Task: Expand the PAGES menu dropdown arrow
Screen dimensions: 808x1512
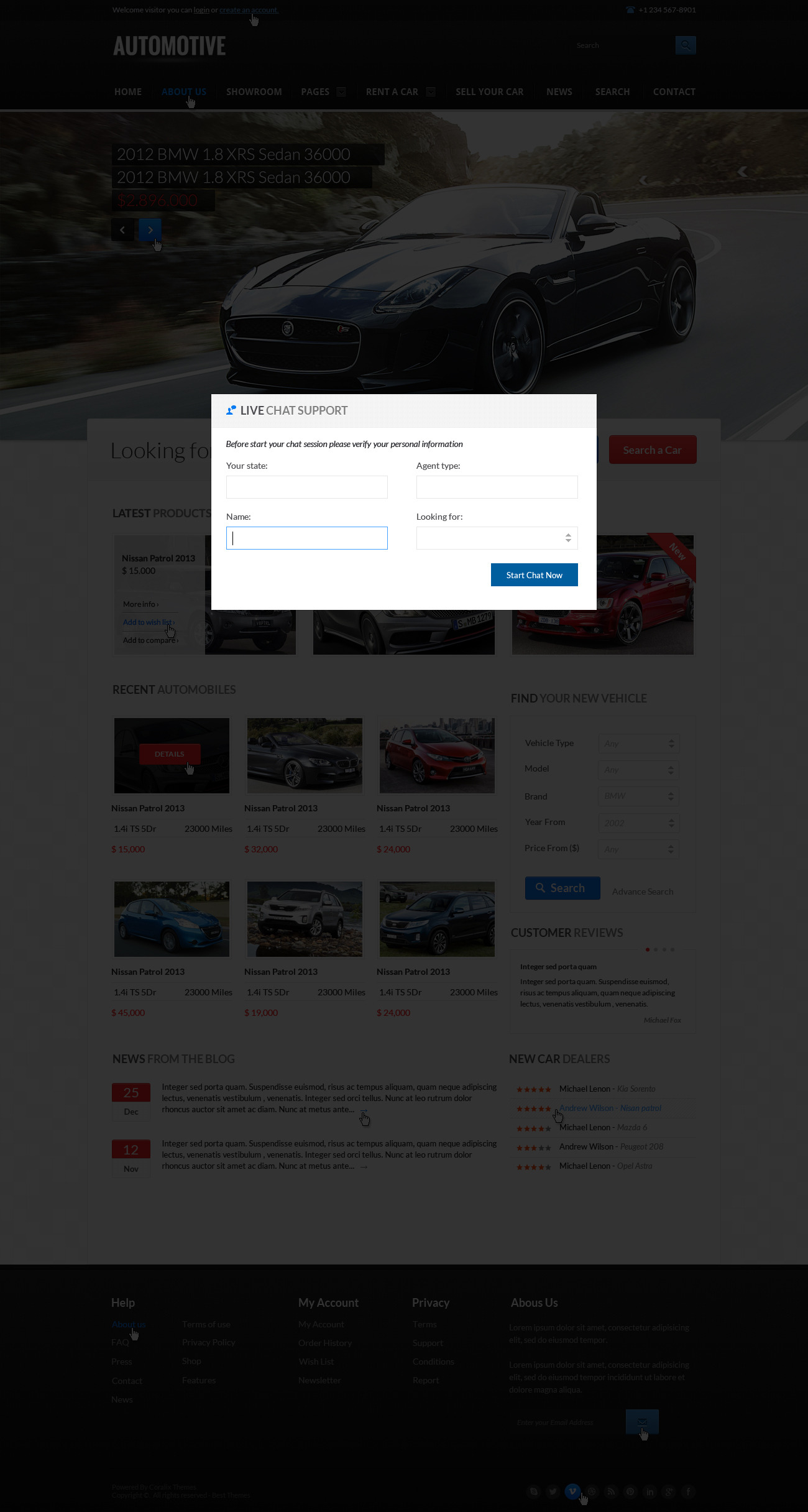Action: (341, 92)
